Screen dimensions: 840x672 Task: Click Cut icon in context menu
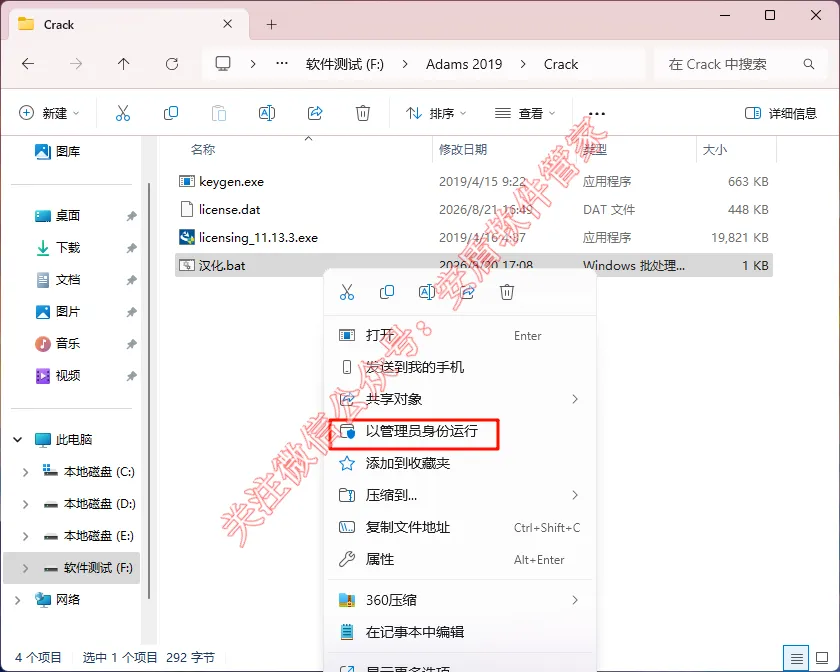(x=347, y=292)
